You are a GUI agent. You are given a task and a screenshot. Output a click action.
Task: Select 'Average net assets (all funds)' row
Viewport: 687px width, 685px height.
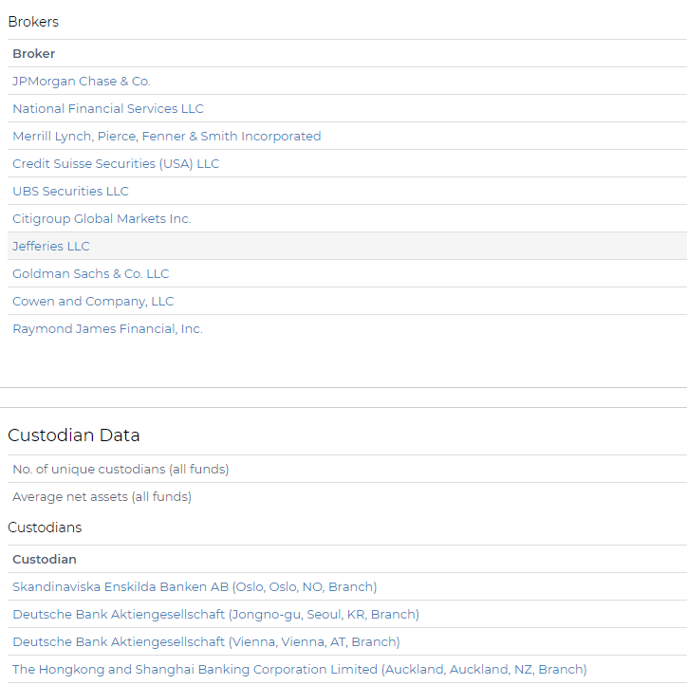point(347,497)
